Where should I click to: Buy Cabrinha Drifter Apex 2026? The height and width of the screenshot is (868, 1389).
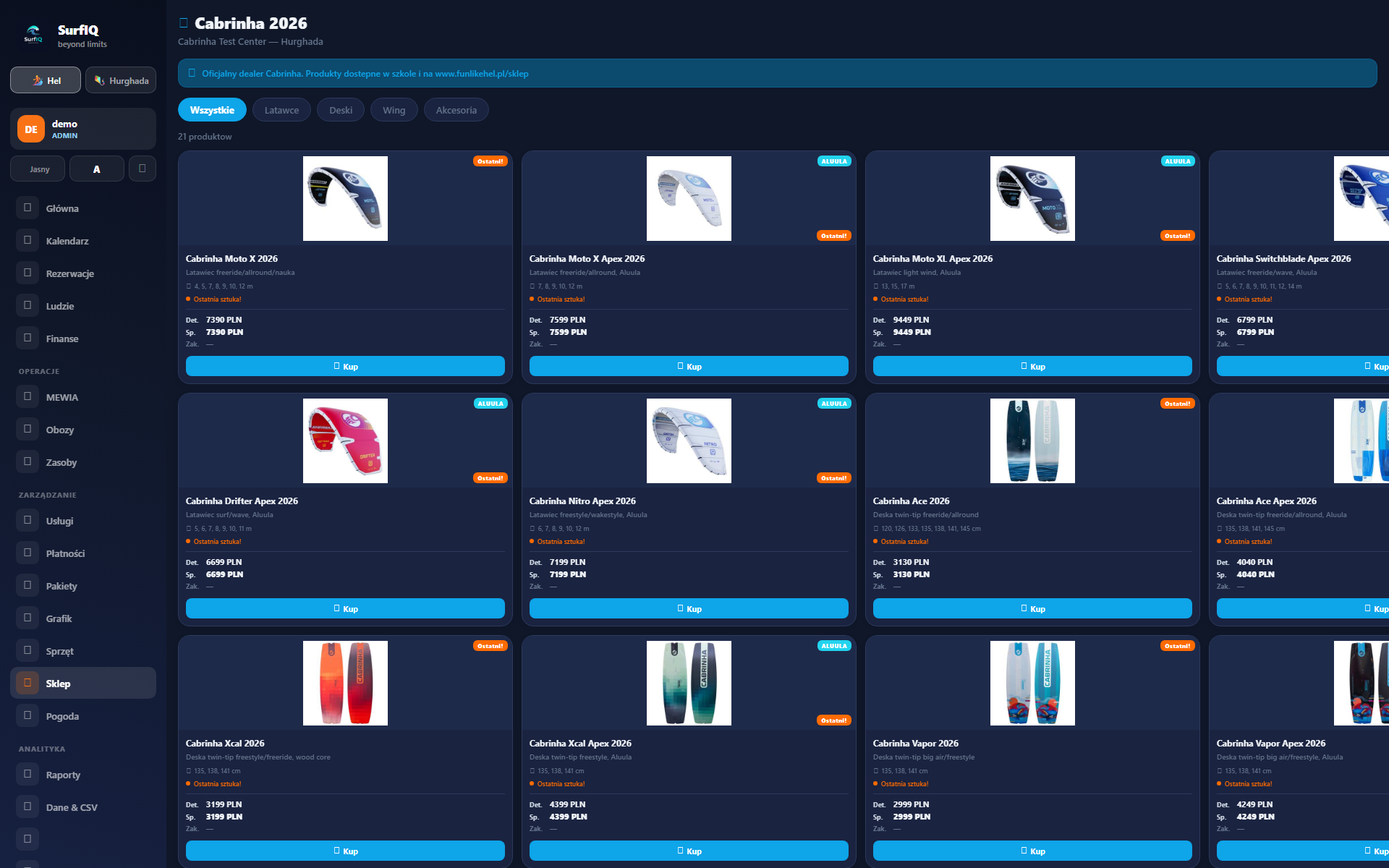click(x=345, y=608)
